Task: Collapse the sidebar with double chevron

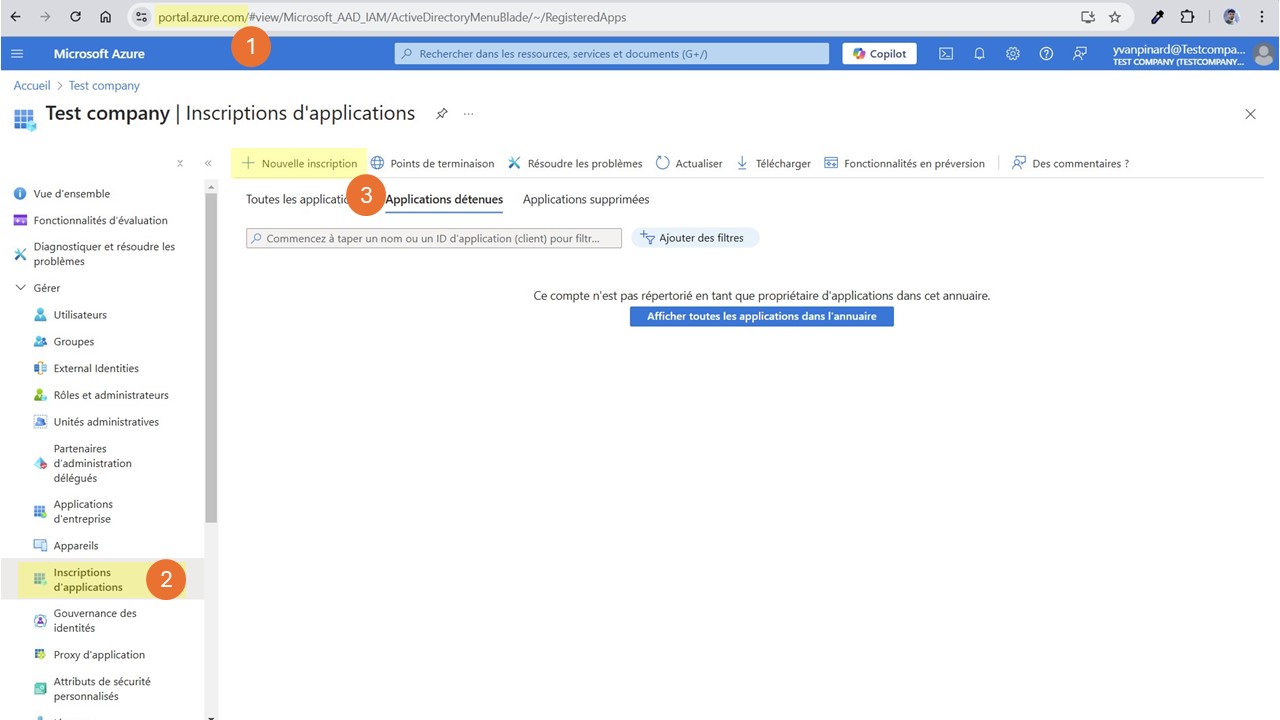Action: coord(208,162)
